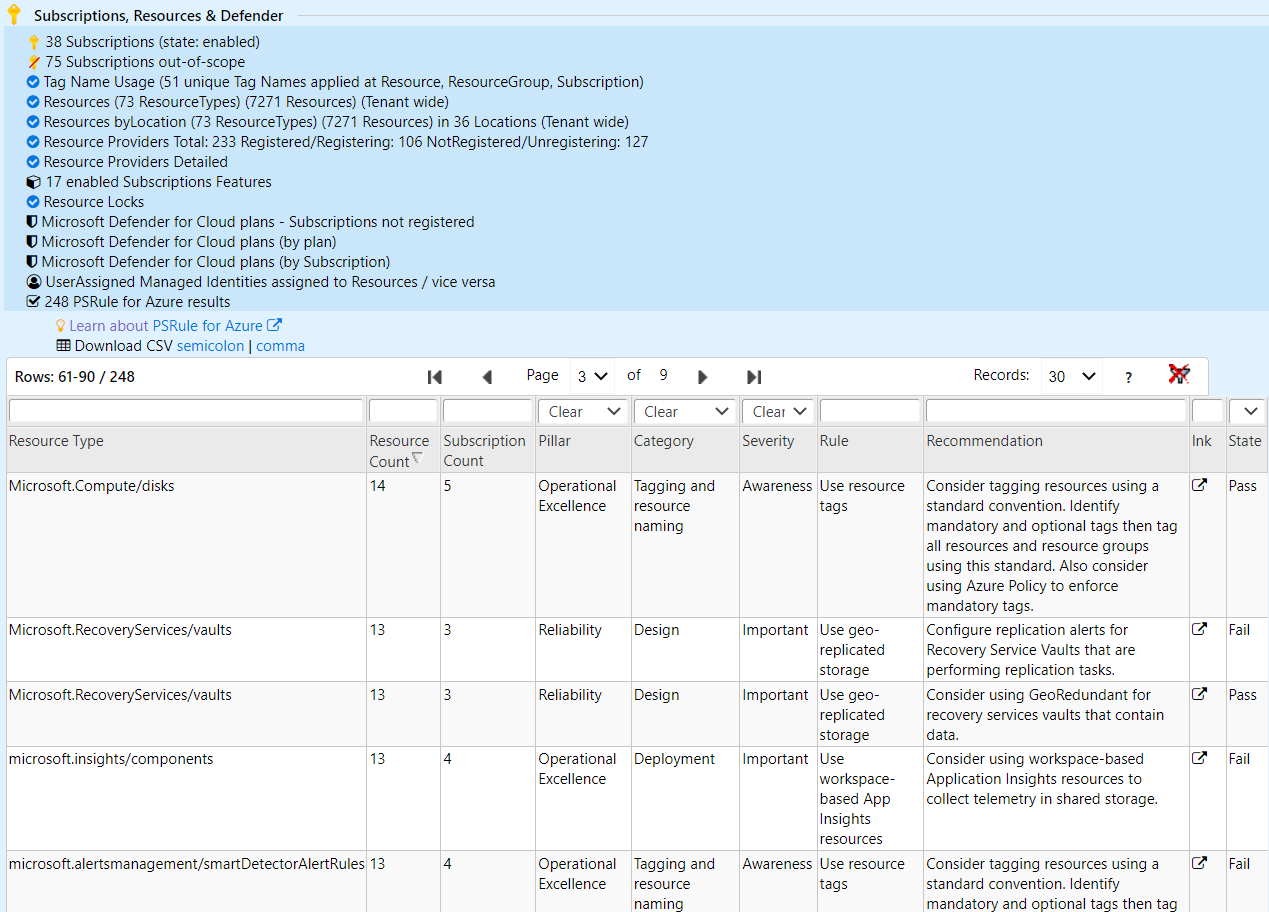Click the clear filters icon
This screenshot has width=1269, height=912.
[x=1179, y=374]
